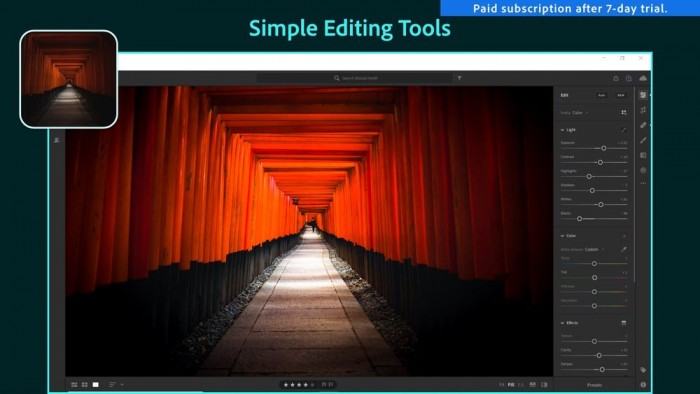Image resolution: width=700 pixels, height=394 pixels.
Task: Click the Share icon in top bar
Action: point(616,78)
